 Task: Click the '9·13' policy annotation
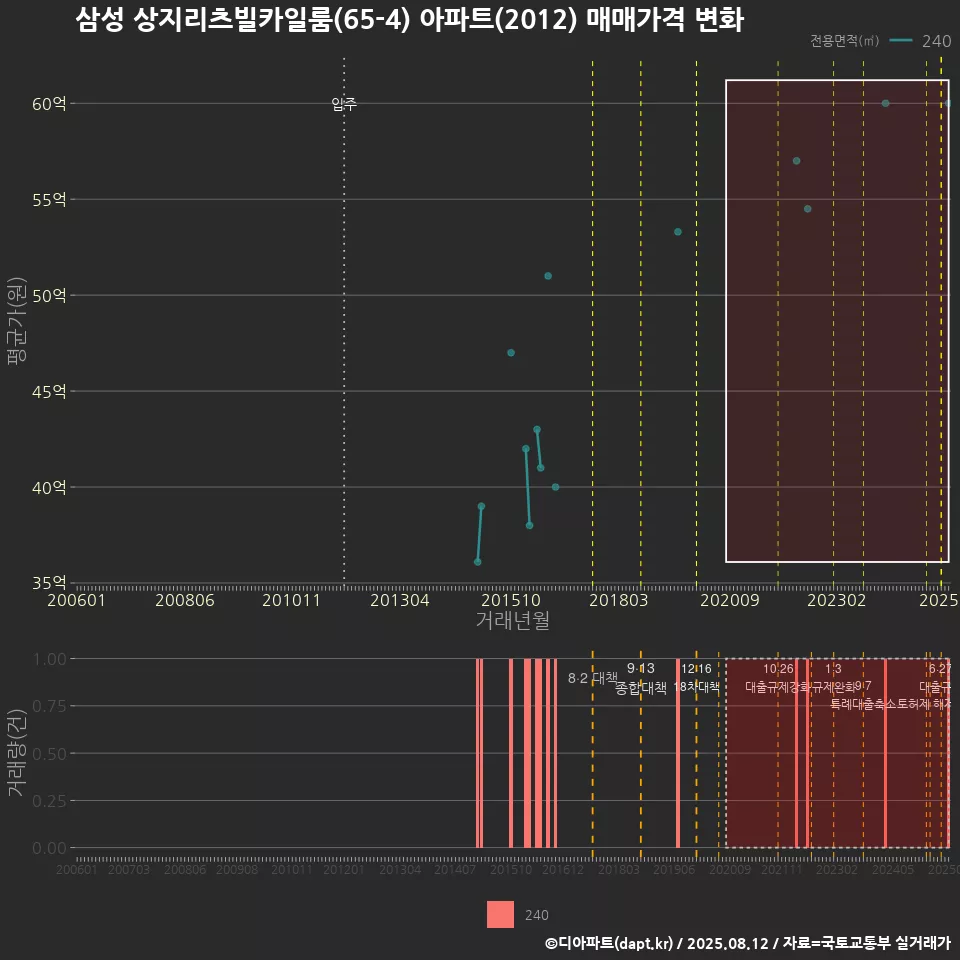pyautogui.click(x=640, y=669)
